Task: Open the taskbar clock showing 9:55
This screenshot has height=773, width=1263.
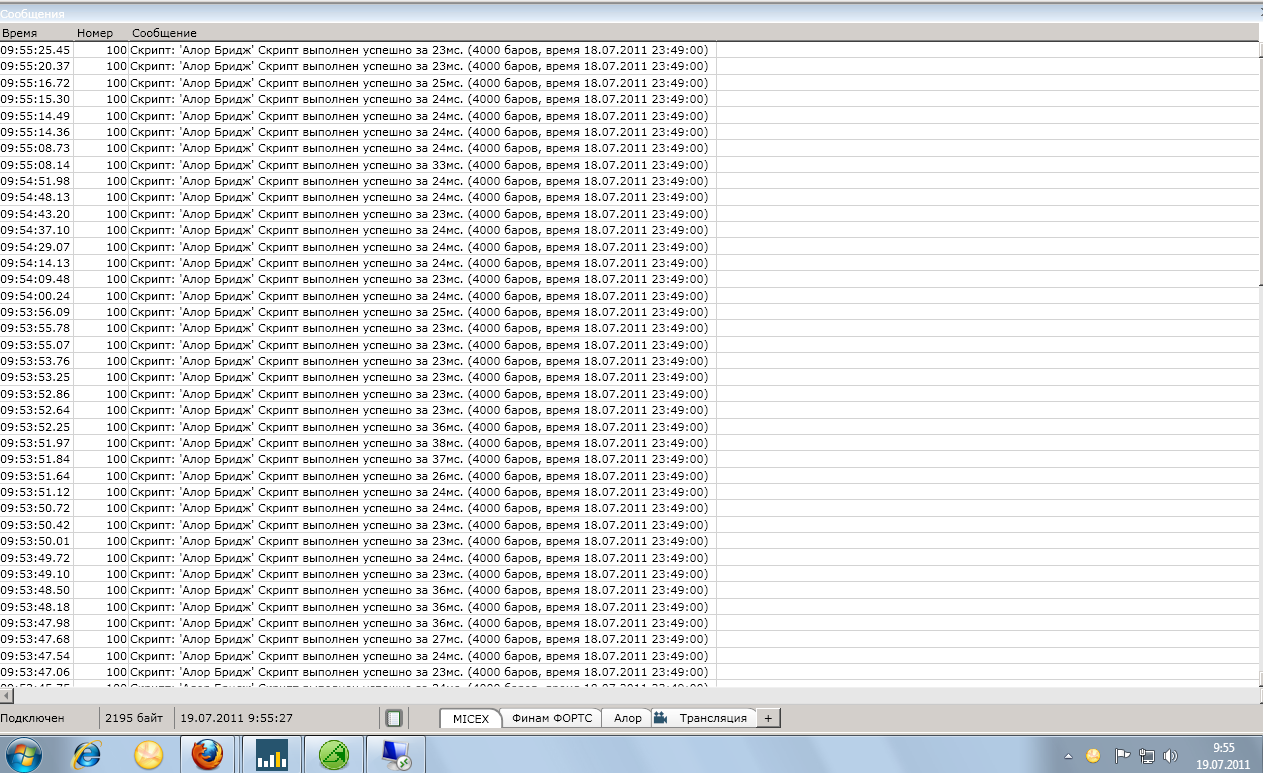Action: coord(1223,755)
